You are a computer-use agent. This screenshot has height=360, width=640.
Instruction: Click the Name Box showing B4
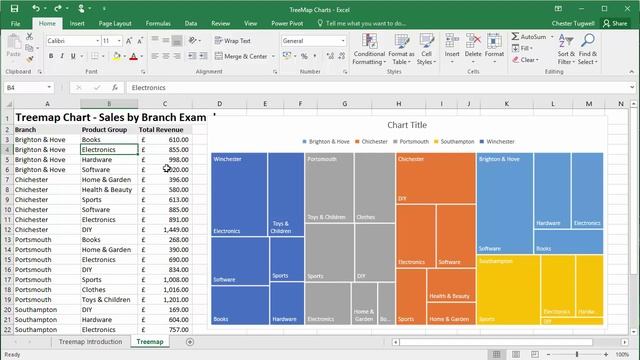coord(29,87)
